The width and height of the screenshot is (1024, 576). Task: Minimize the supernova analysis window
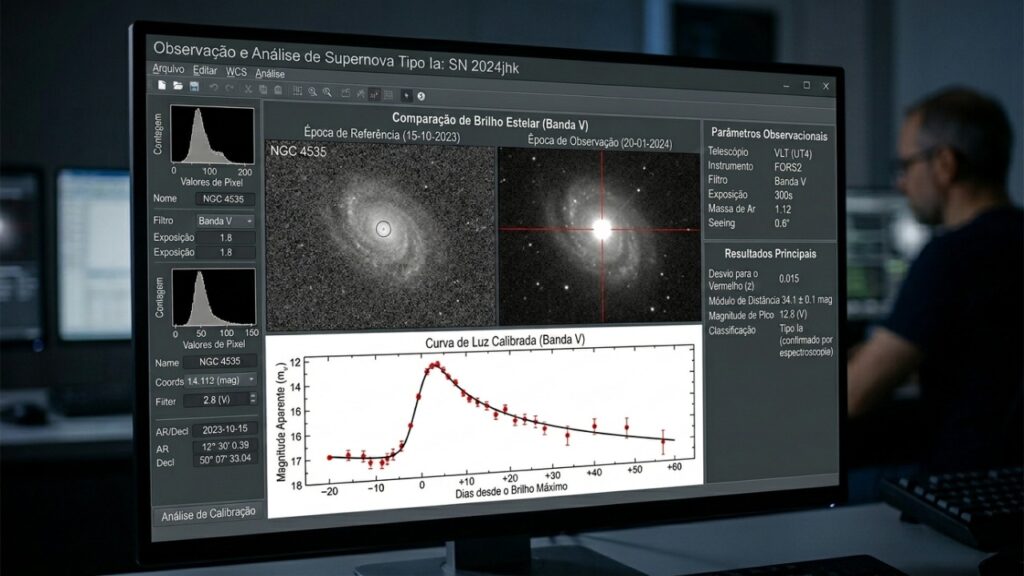coord(786,86)
